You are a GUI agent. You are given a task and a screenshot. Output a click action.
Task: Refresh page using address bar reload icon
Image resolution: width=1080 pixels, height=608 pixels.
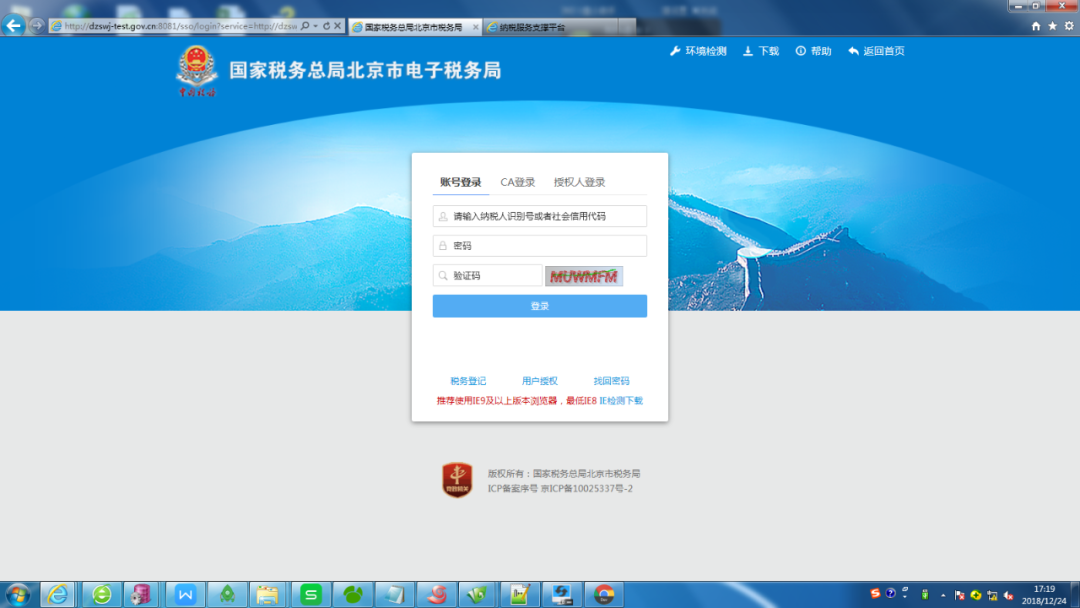326,25
